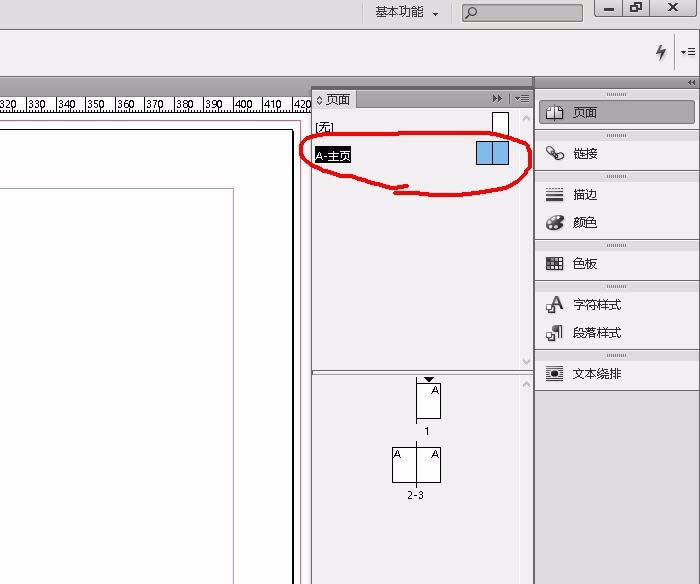Click the search input field

[x=522, y=13]
